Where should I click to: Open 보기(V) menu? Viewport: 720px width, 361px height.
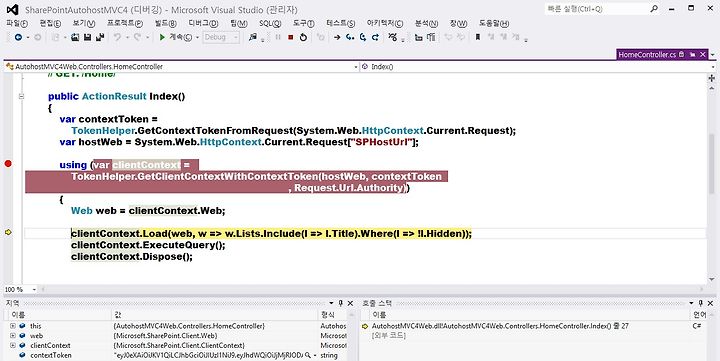84,23
